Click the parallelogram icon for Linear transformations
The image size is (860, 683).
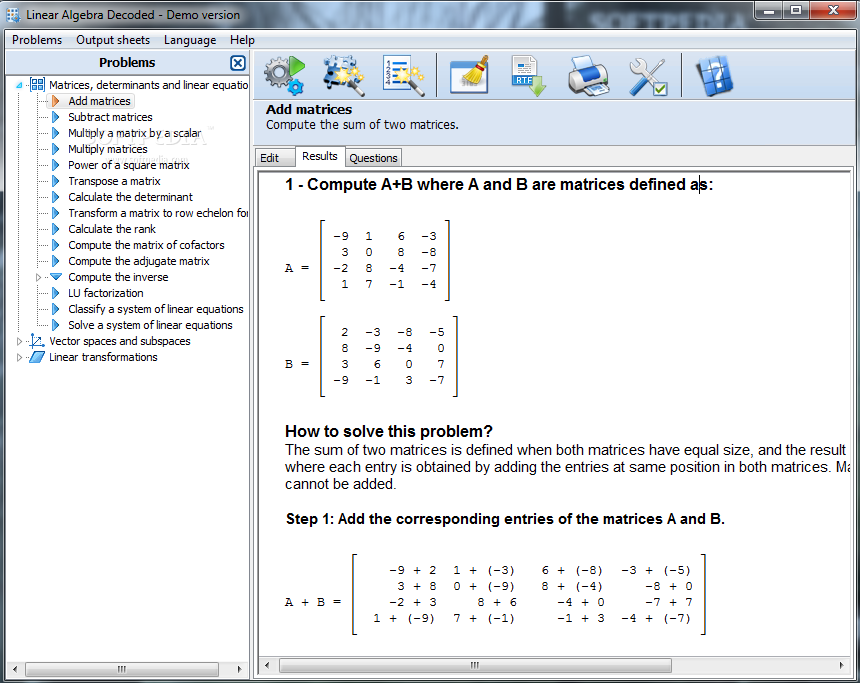tap(37, 357)
